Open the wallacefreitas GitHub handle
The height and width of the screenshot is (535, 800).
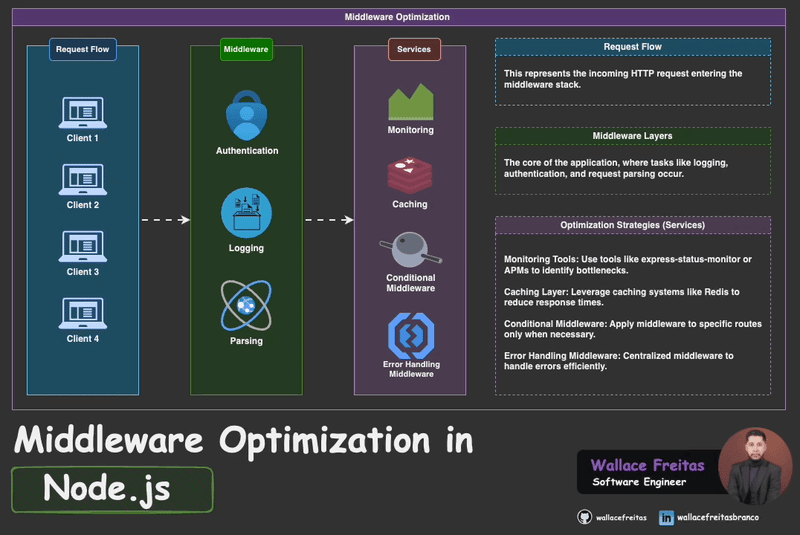[x=621, y=518]
